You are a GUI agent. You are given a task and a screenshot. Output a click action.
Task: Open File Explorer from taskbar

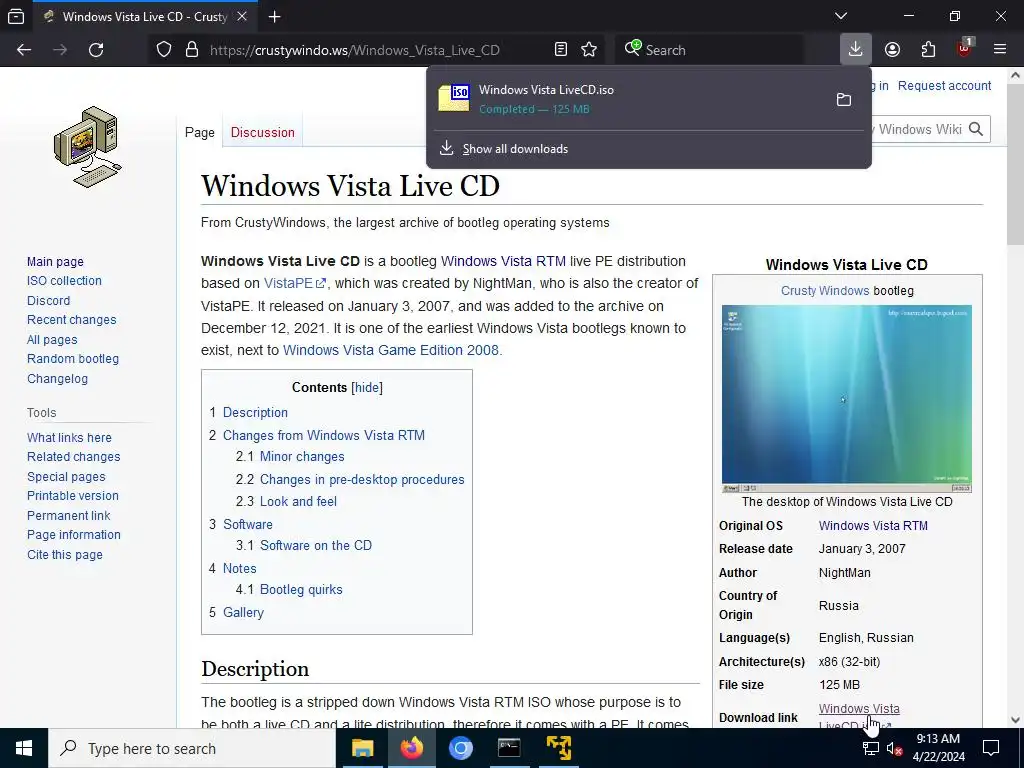point(362,748)
